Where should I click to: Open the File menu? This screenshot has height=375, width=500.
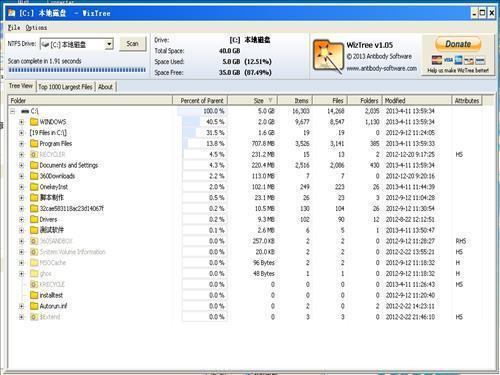[14, 28]
